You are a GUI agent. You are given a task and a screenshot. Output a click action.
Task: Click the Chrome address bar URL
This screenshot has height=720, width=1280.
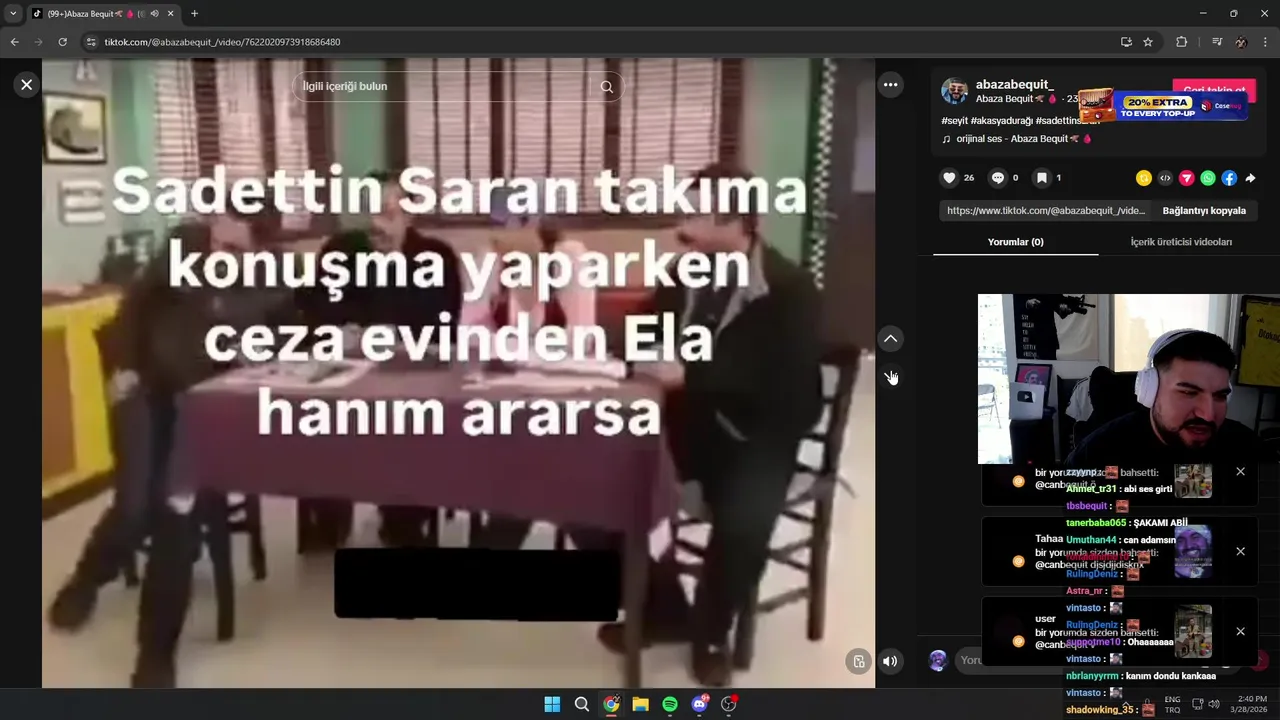click(x=222, y=42)
